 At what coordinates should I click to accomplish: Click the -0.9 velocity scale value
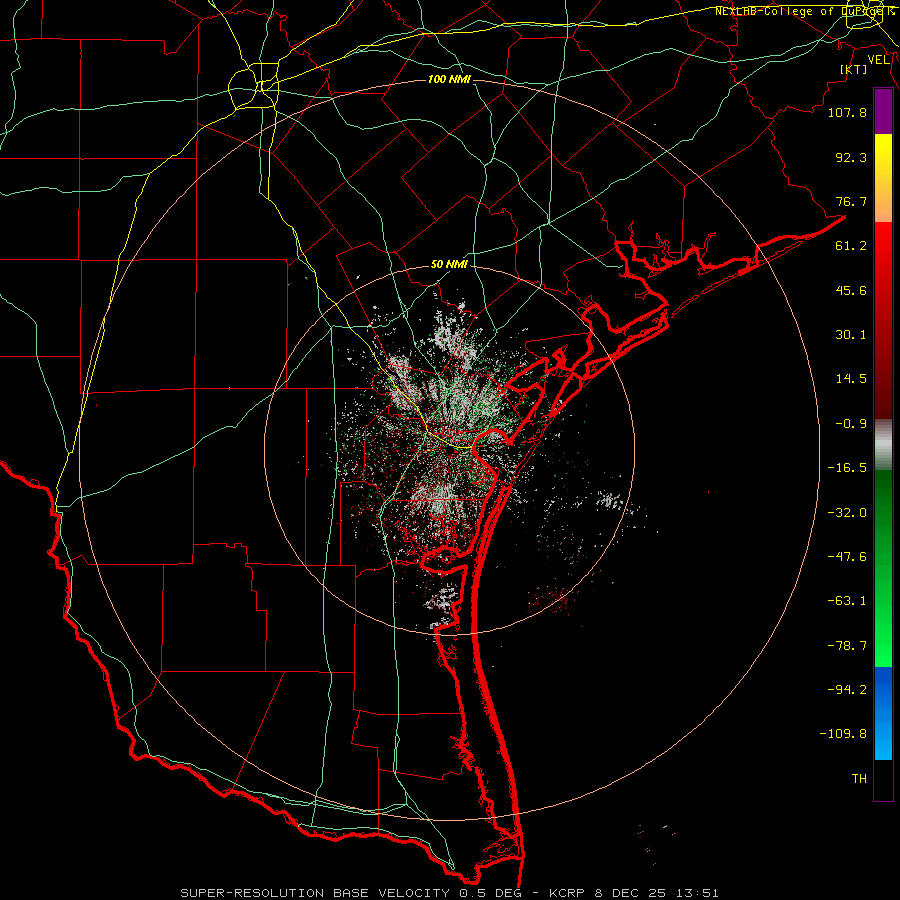click(851, 424)
